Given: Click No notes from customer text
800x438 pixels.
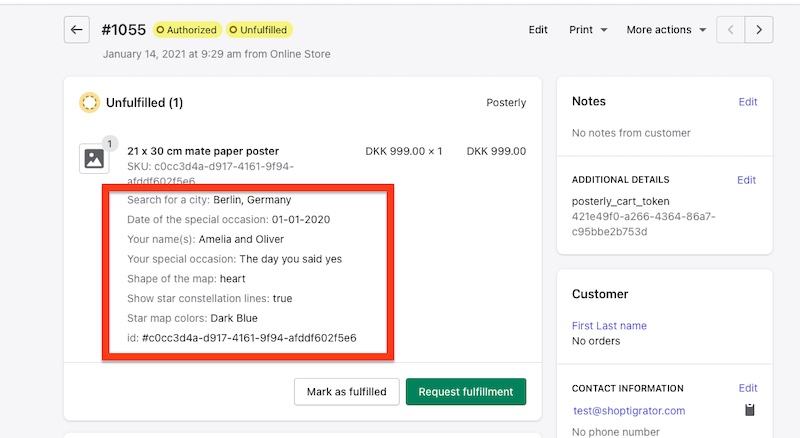Looking at the screenshot, I should point(631,133).
